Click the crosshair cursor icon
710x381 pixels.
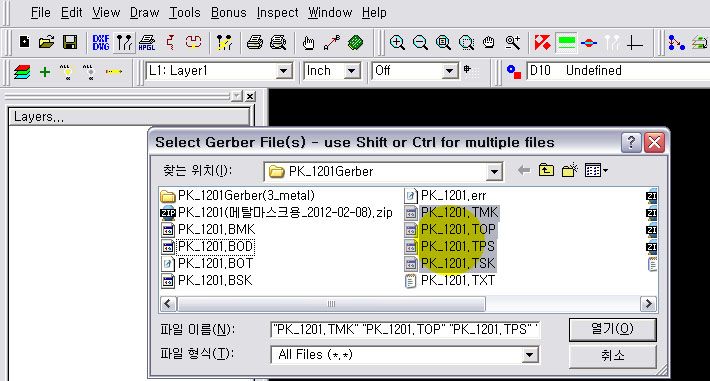tap(635, 43)
